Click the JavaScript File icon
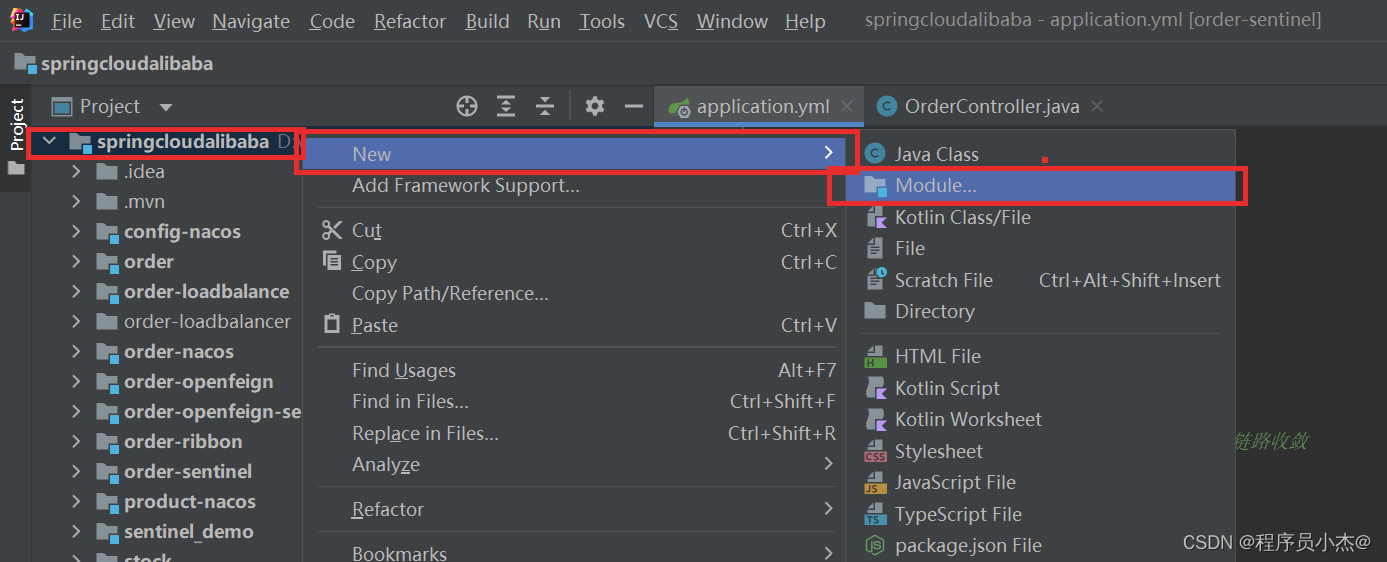 tap(876, 482)
